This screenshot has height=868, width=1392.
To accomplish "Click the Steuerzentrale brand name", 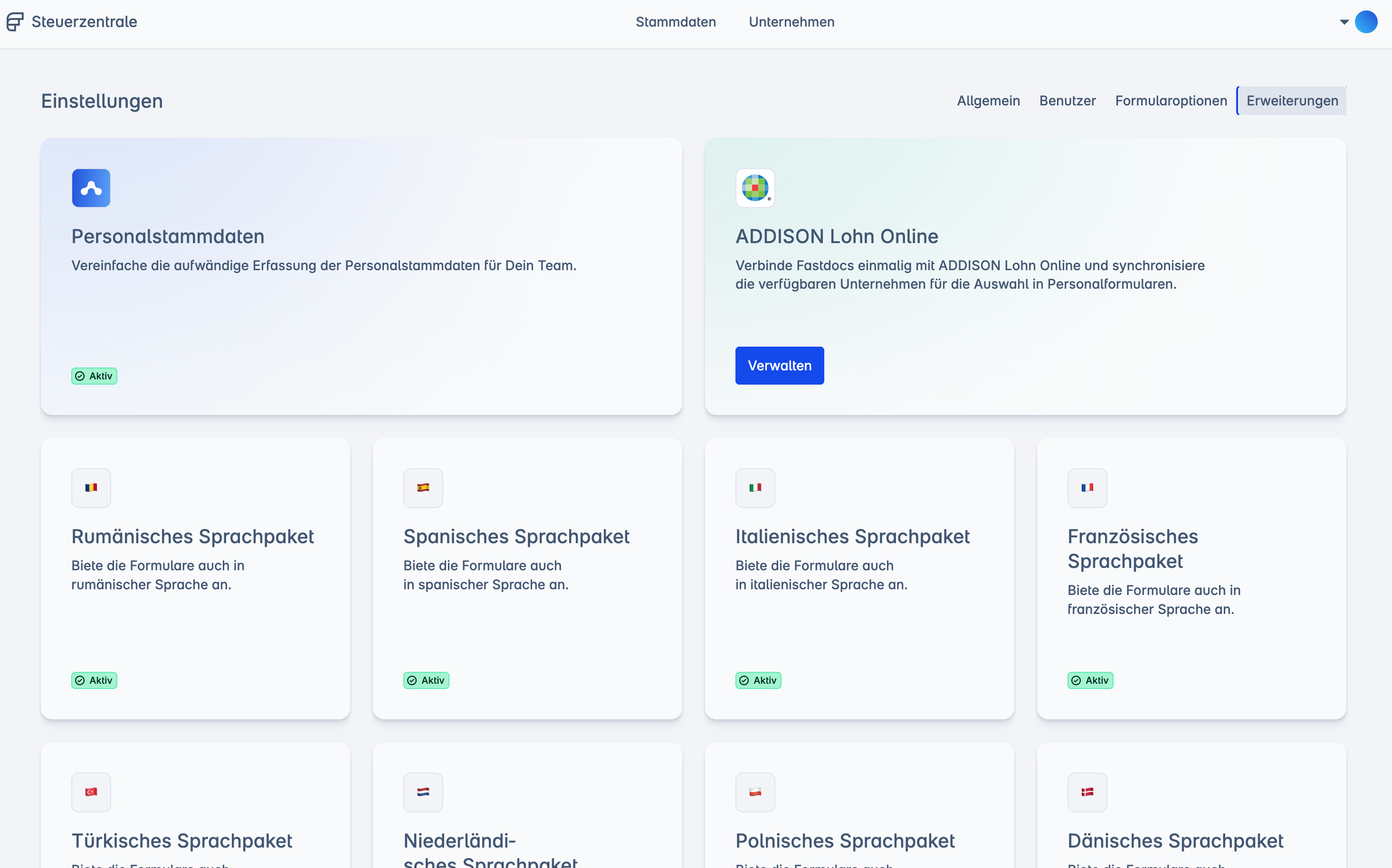I will (85, 22).
